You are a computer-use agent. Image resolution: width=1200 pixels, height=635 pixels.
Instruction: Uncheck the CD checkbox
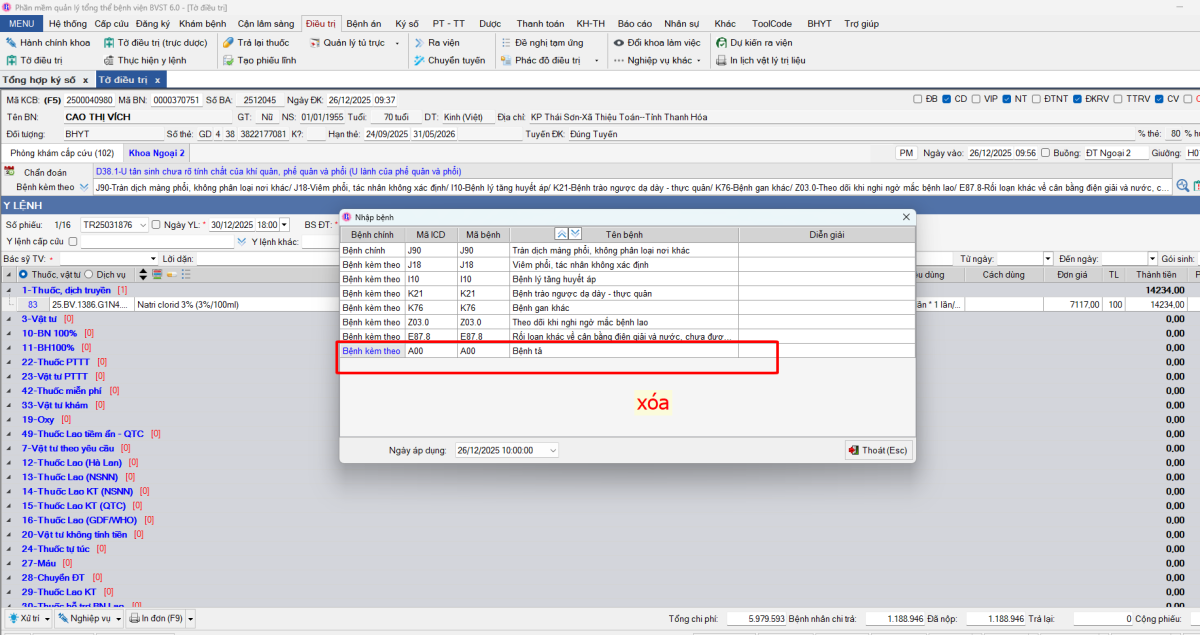[x=947, y=99]
